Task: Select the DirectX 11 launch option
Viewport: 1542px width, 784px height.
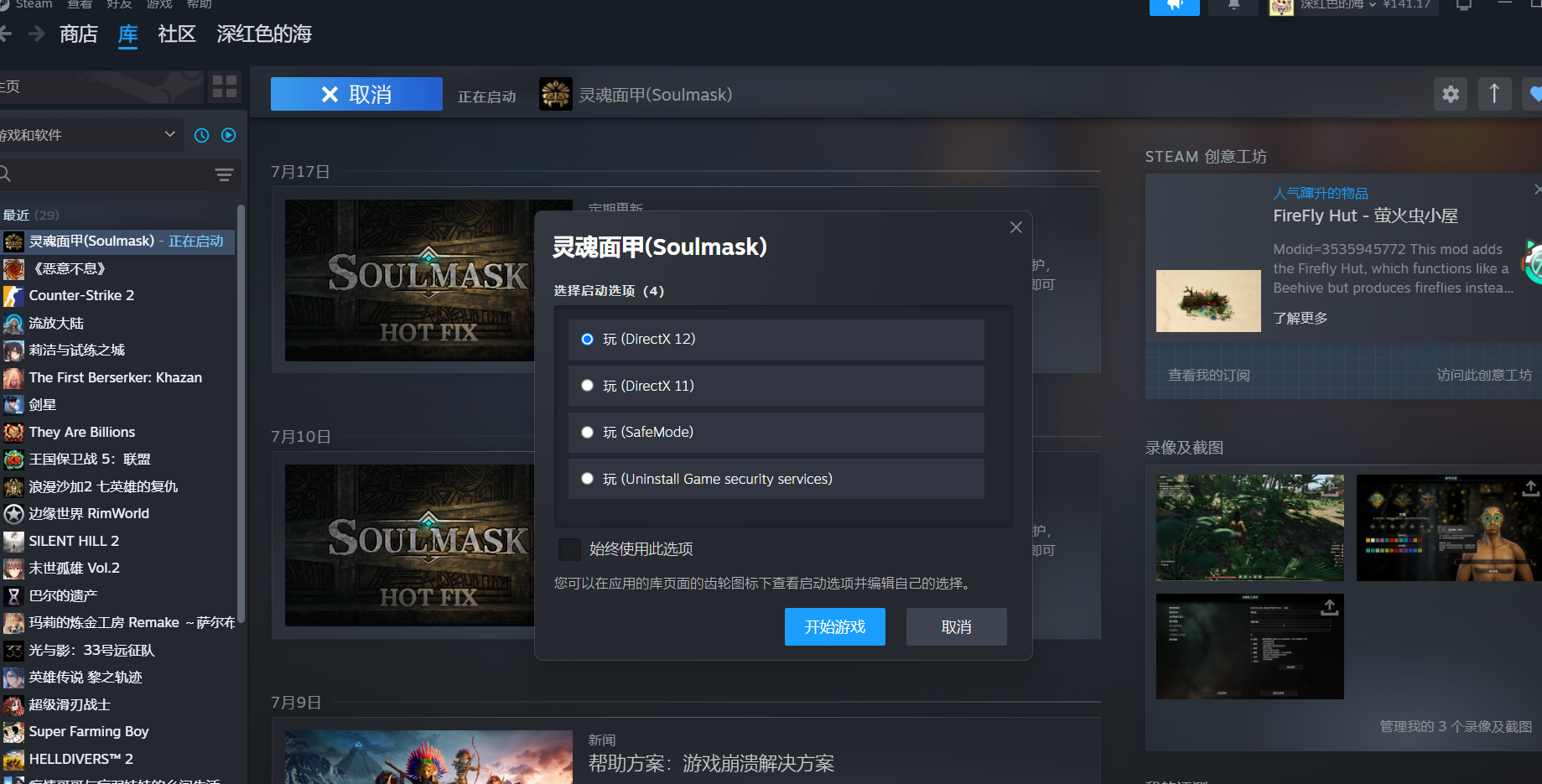Action: tap(776, 386)
